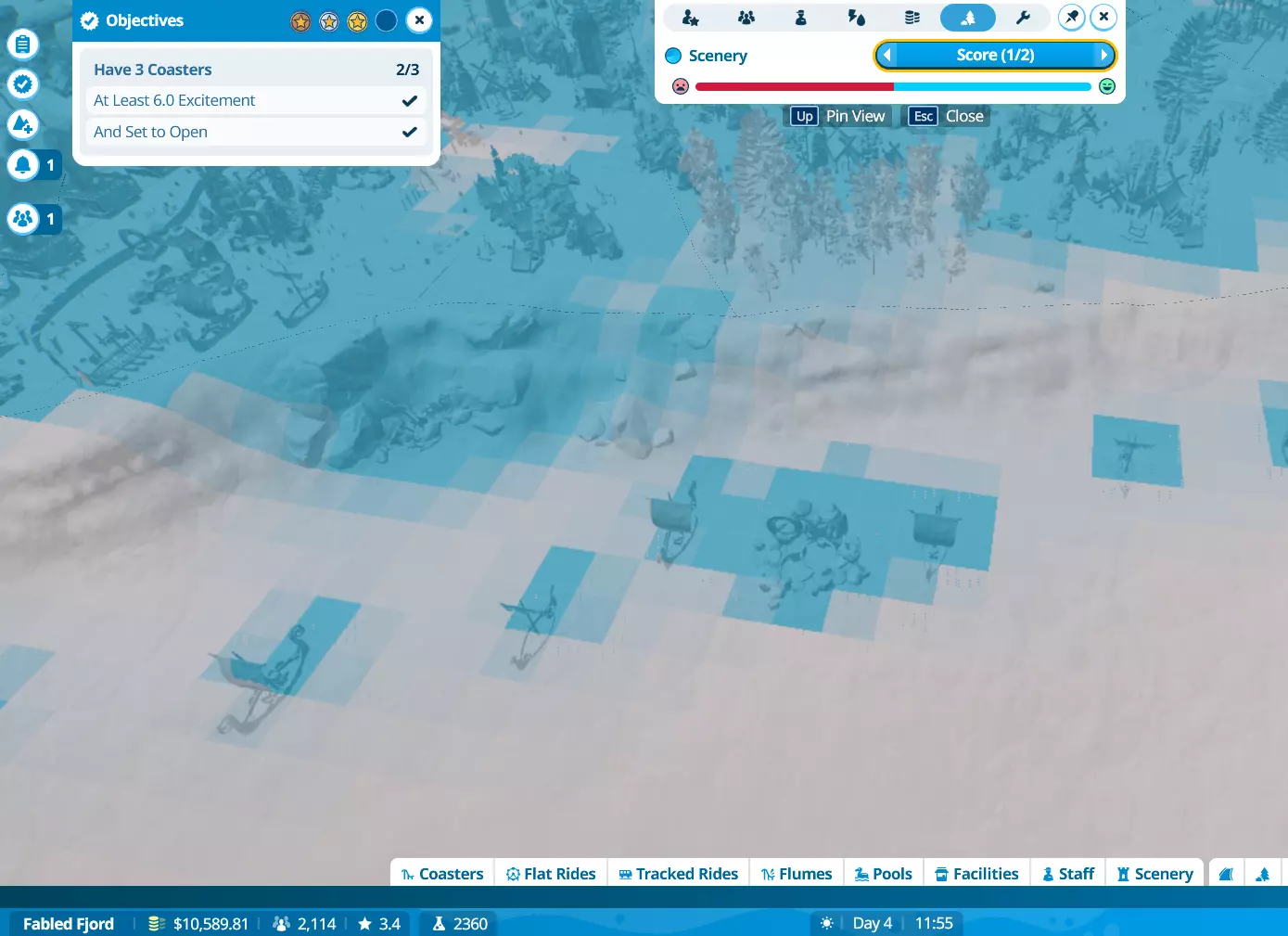This screenshot has height=936, width=1288.
Task: Click the And Set to Open row
Action: click(x=256, y=132)
